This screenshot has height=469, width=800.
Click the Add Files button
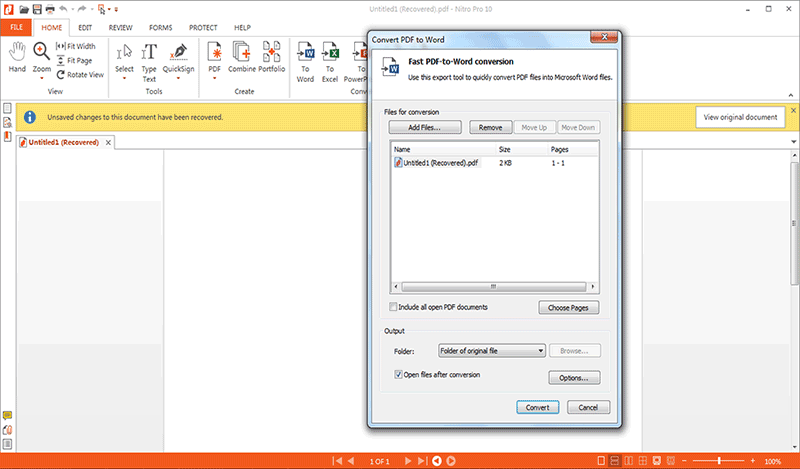pyautogui.click(x=424, y=127)
